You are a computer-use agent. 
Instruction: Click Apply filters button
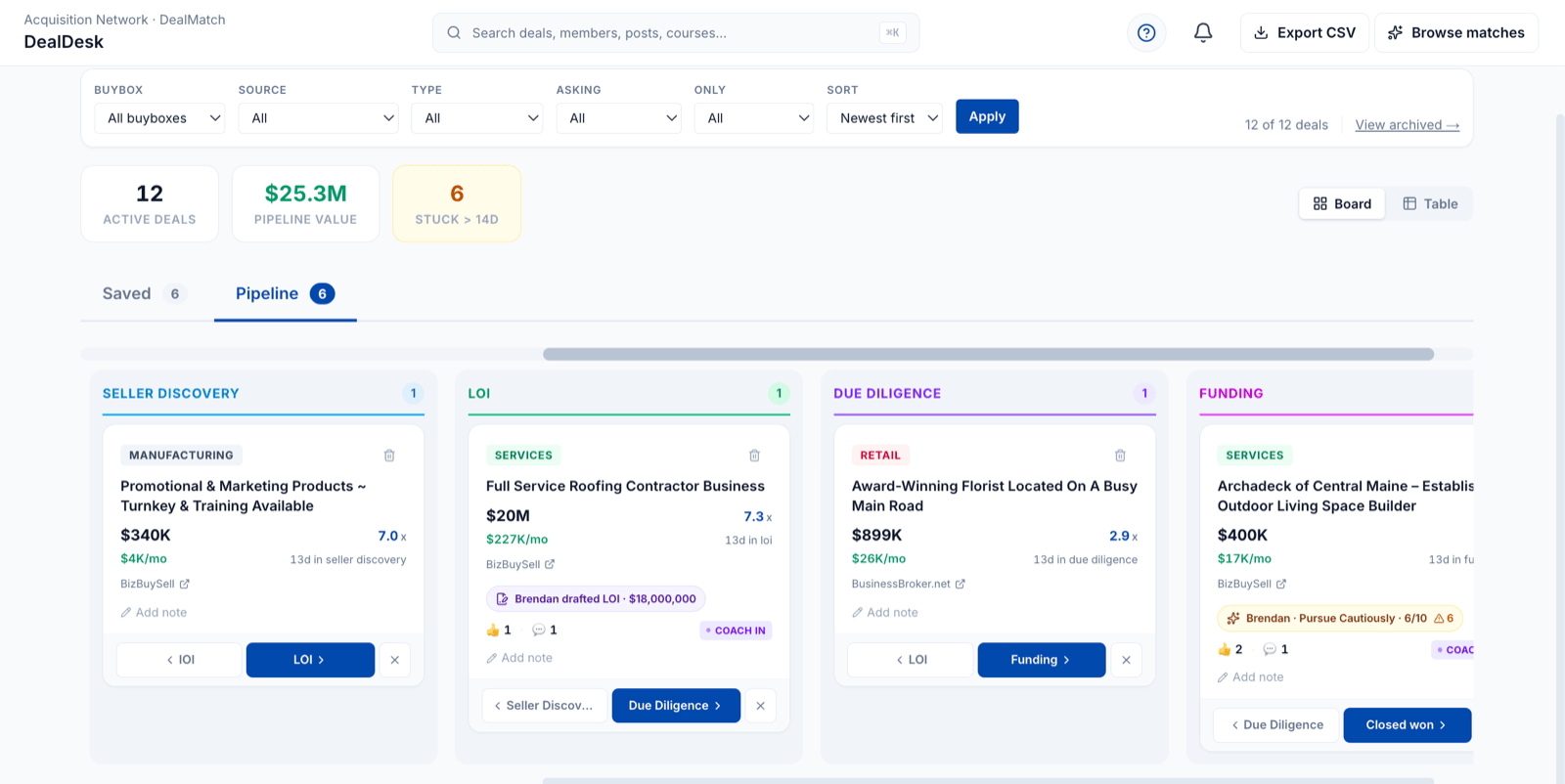point(987,116)
